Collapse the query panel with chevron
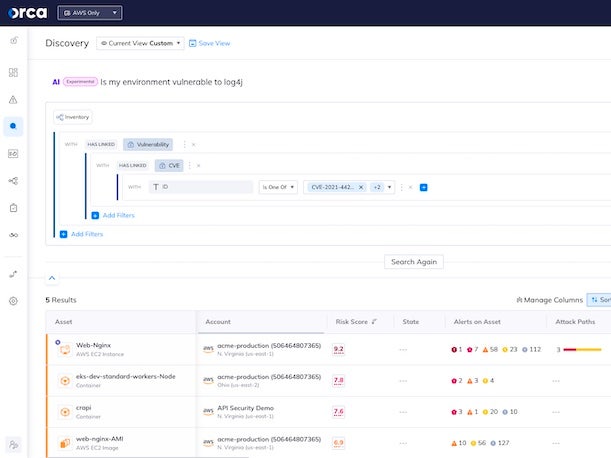 coord(52,278)
